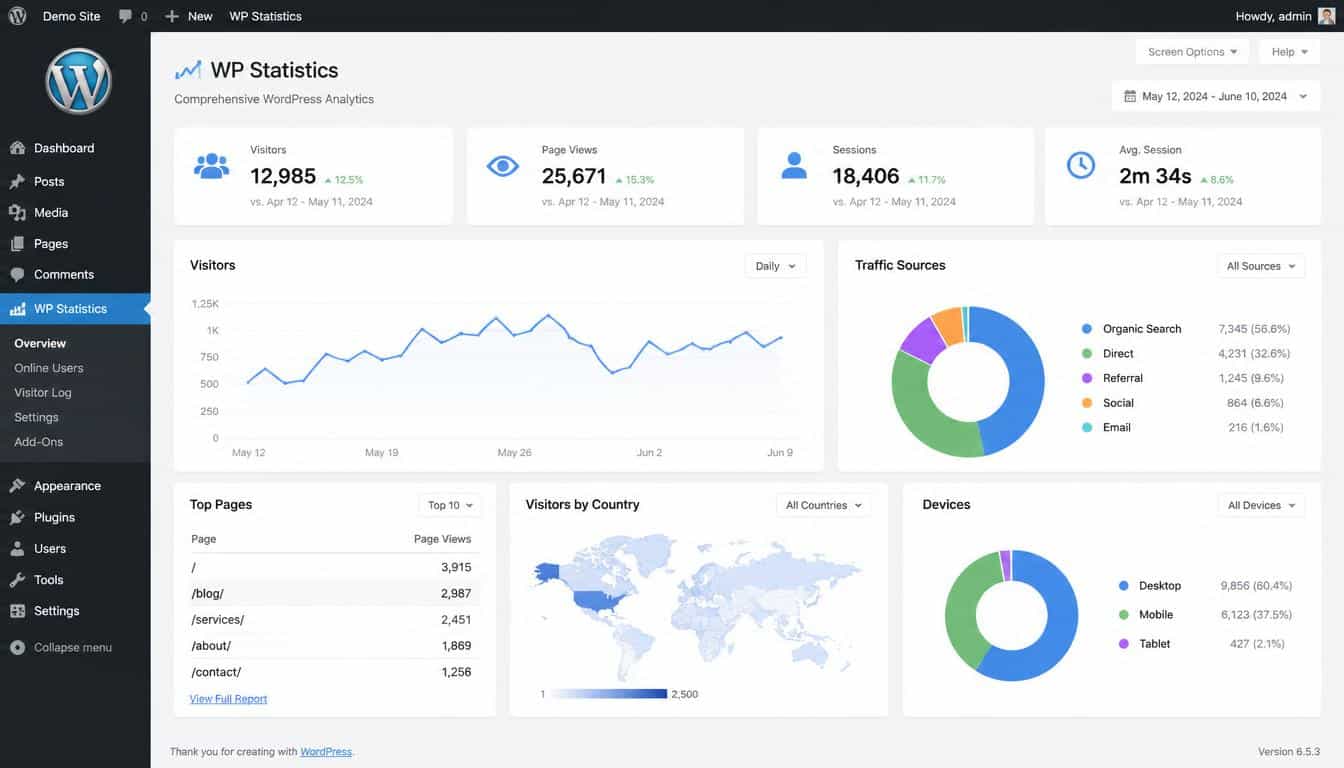Open the Daily interval dropdown
Screen dimensions: 1344x768
click(775, 266)
